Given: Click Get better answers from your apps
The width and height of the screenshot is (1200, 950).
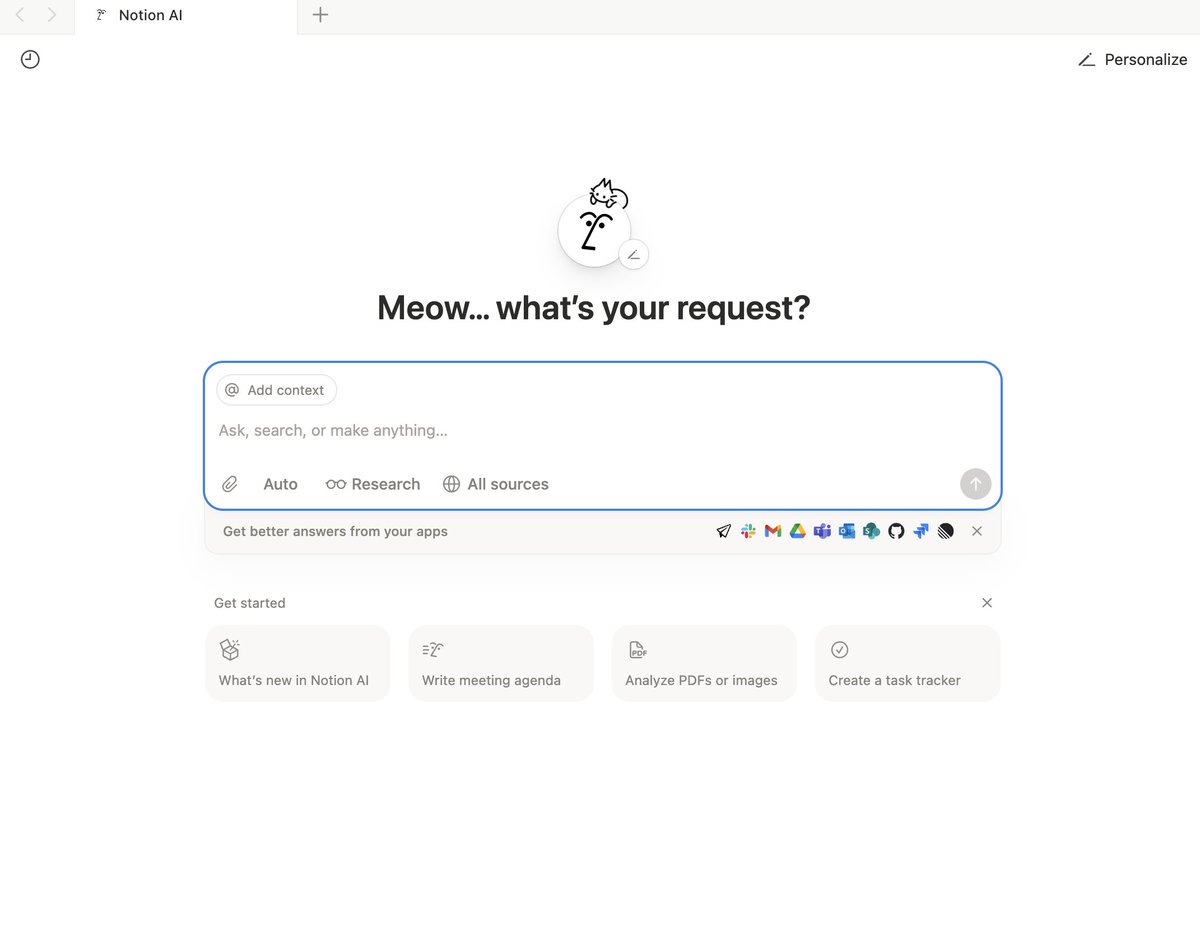Looking at the screenshot, I should 335,531.
